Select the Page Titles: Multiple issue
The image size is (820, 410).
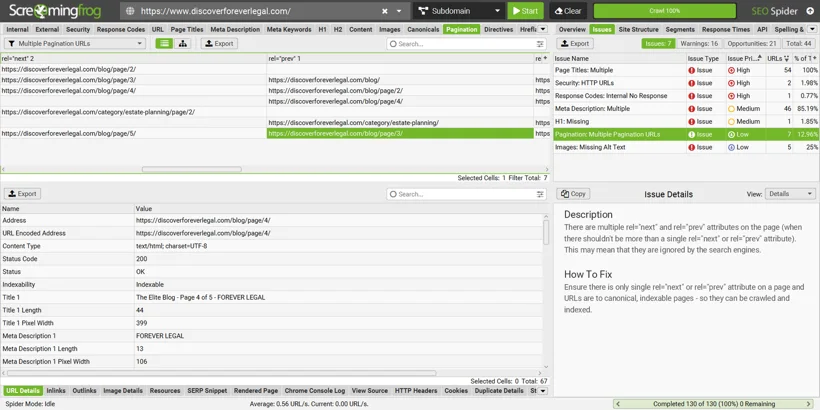click(x=686, y=70)
